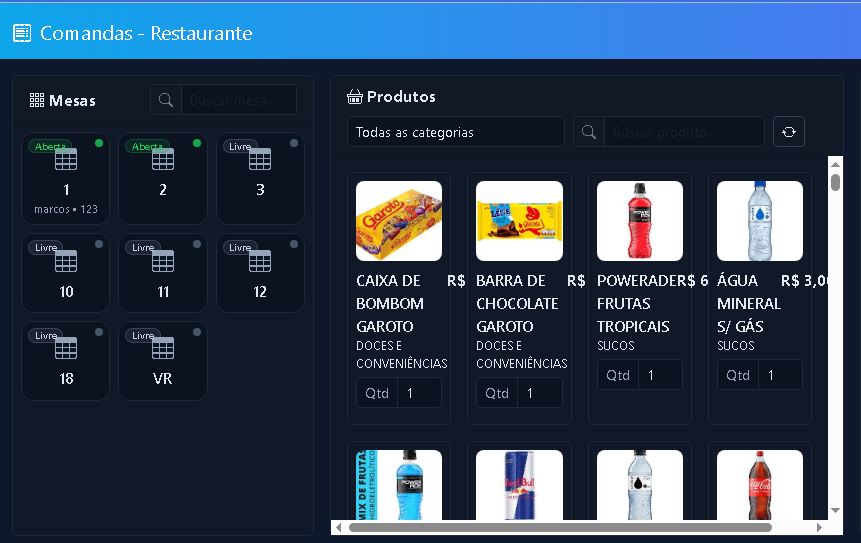Click the Produtos basket icon
This screenshot has width=861, height=543.
[355, 97]
